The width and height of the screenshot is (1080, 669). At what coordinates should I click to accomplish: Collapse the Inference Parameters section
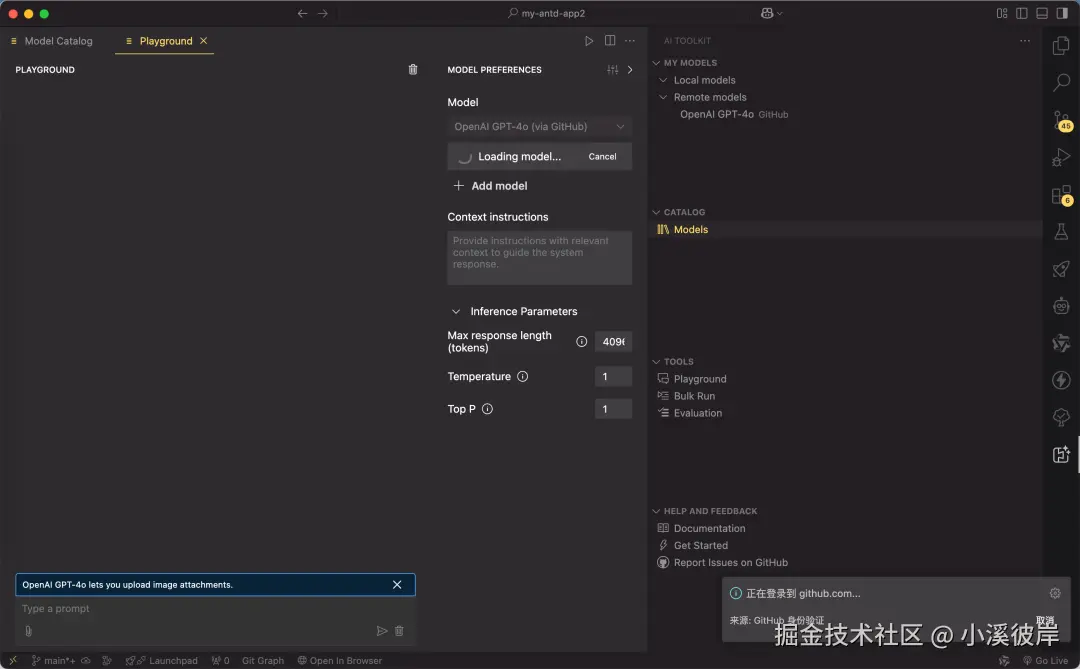pos(456,311)
